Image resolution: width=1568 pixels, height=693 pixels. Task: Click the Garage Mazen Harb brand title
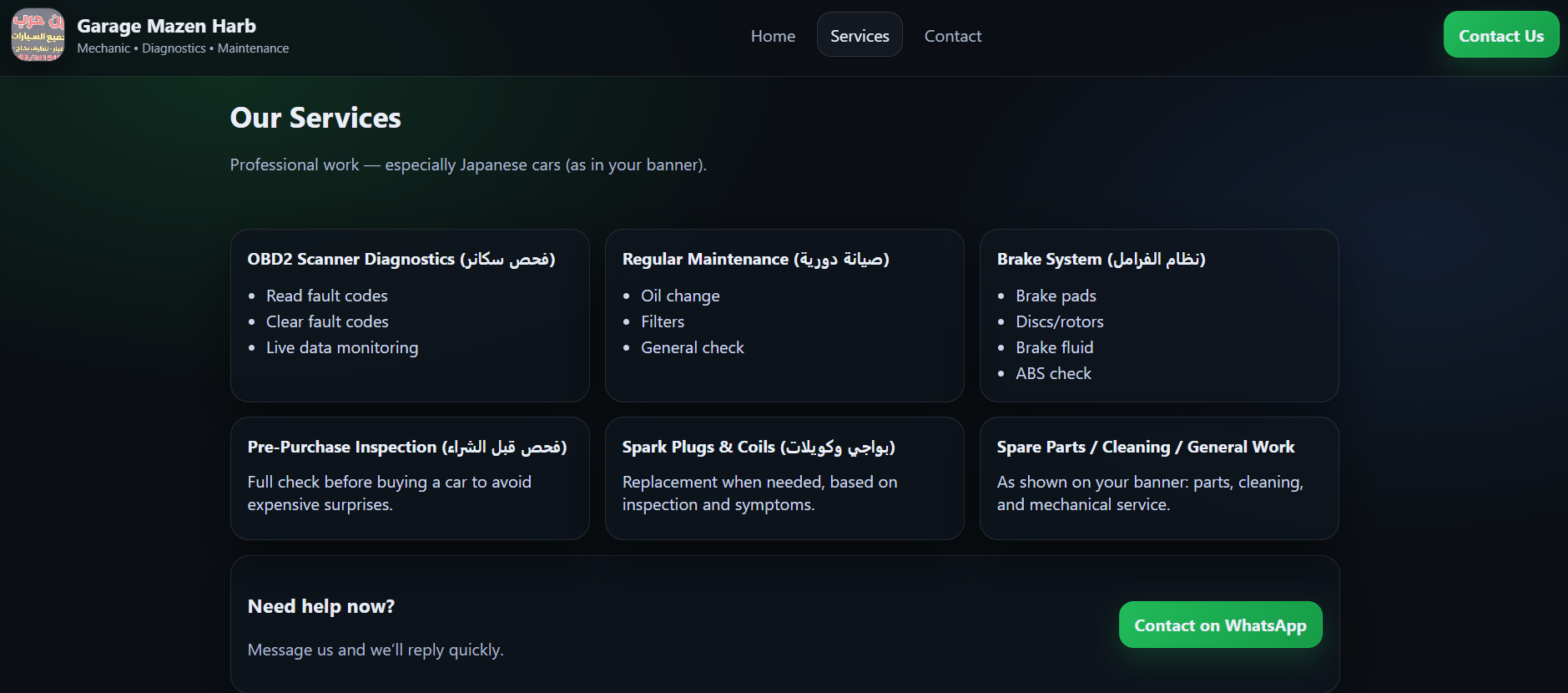pos(166,26)
